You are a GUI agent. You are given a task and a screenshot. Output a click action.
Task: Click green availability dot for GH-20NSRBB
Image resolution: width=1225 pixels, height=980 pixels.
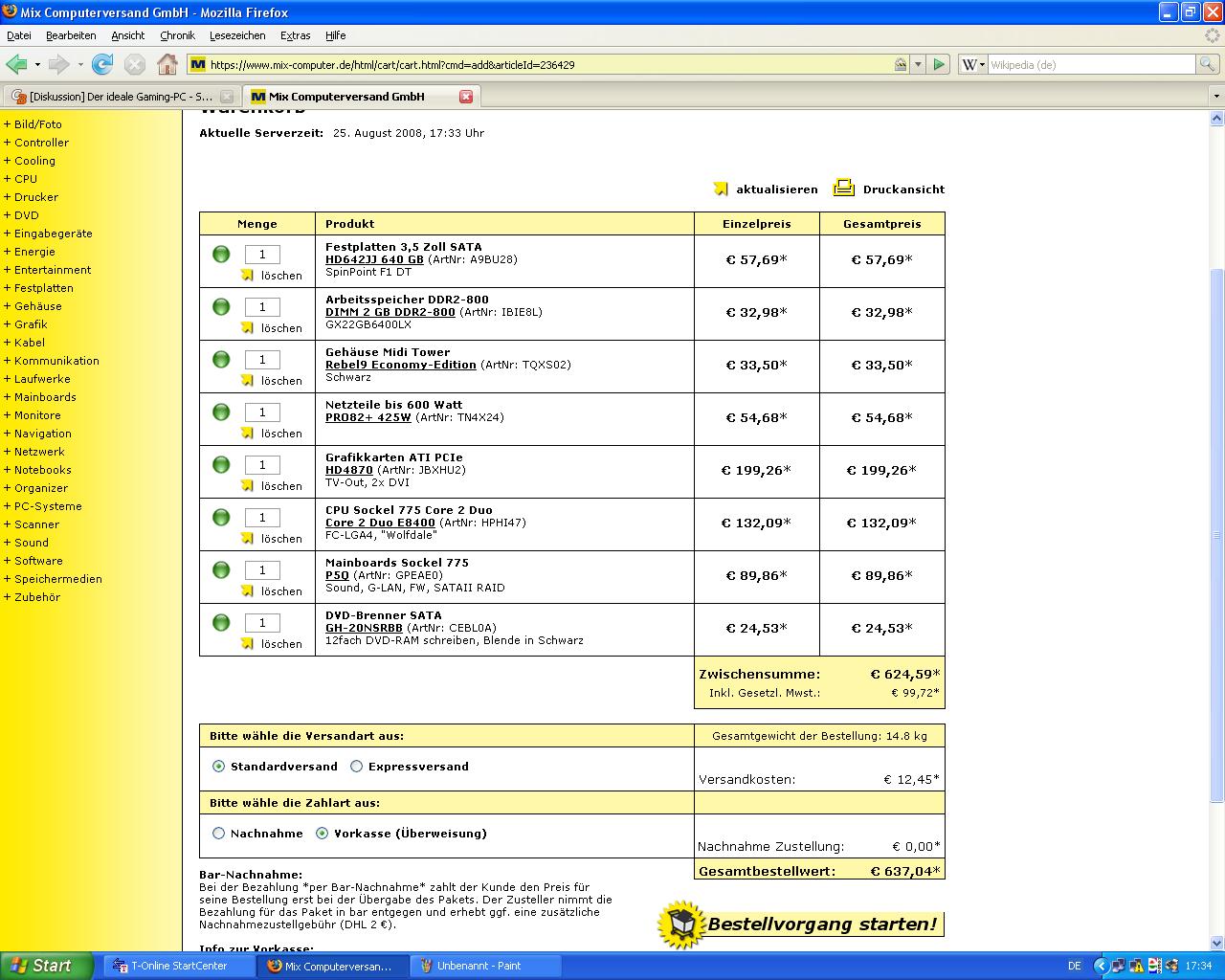[221, 622]
